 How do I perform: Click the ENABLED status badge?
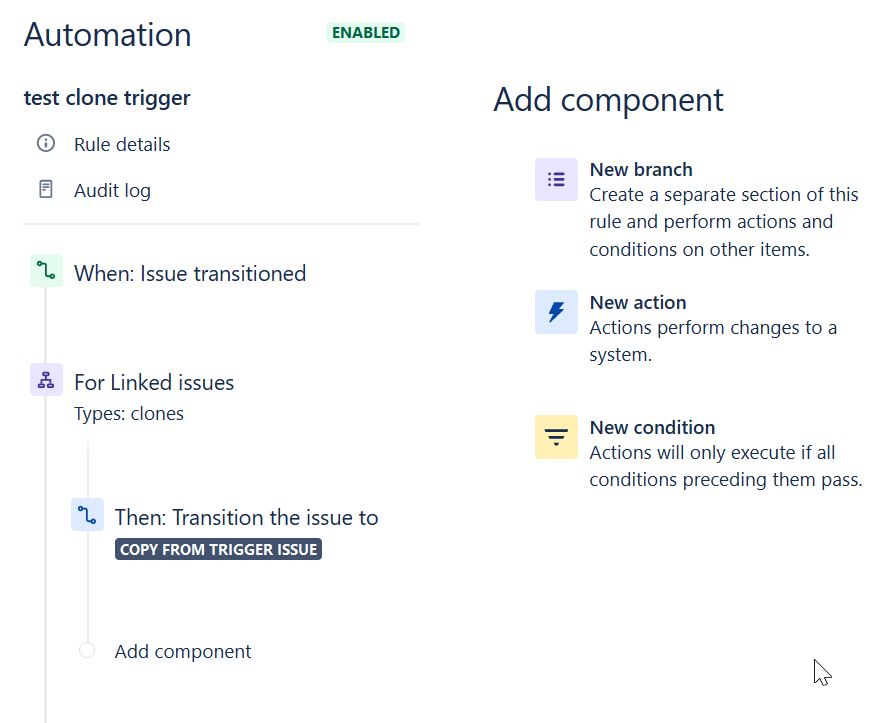click(365, 32)
